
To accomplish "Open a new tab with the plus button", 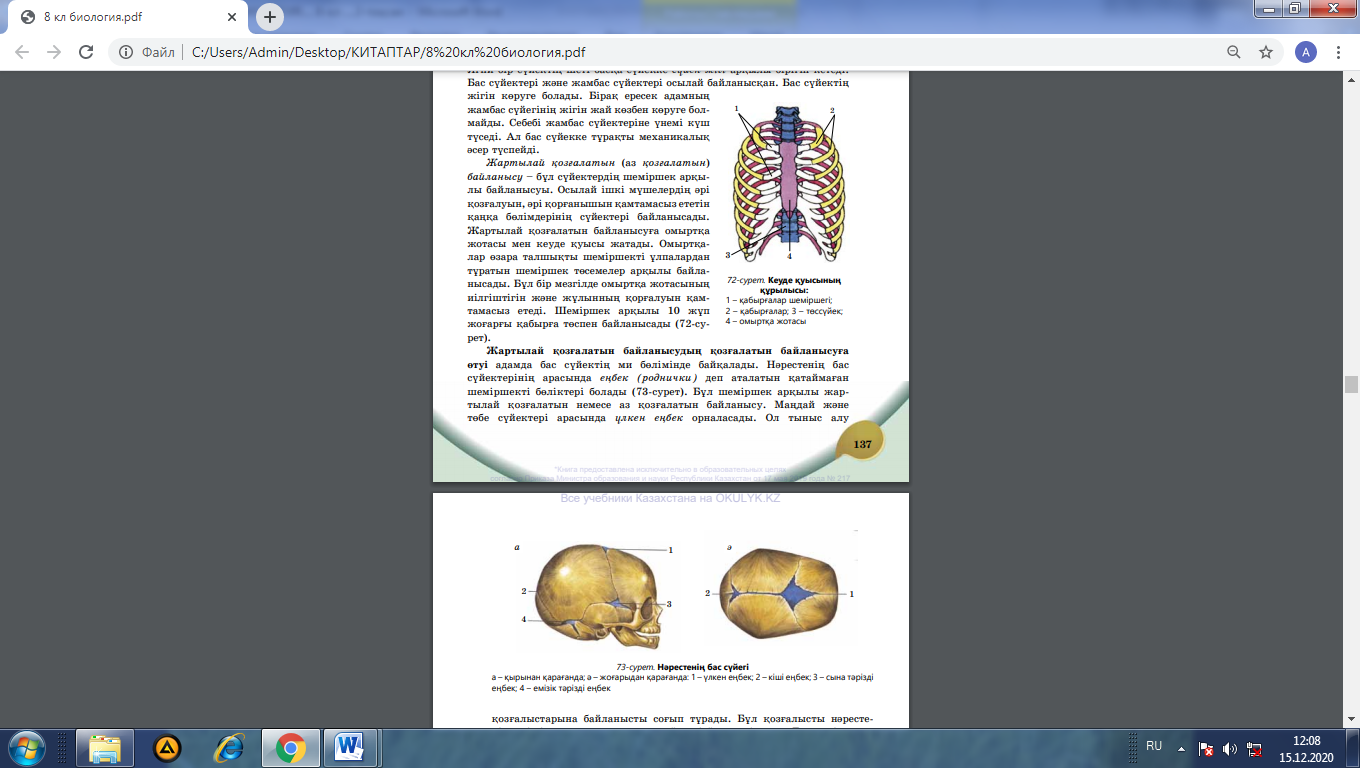I will coord(269,17).
